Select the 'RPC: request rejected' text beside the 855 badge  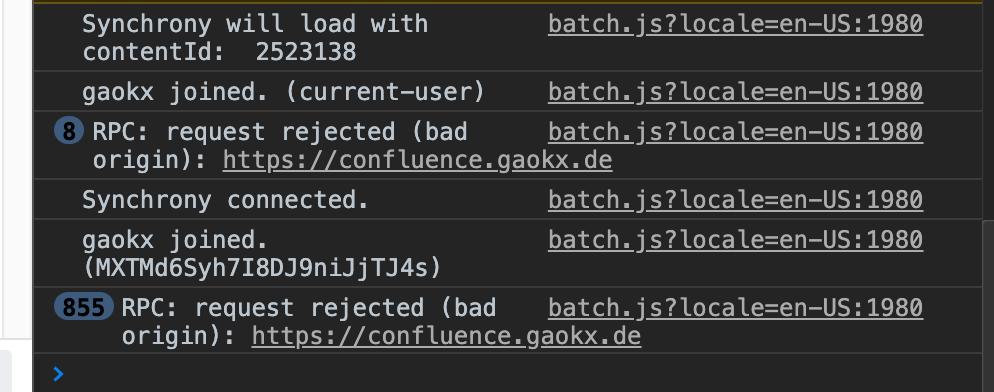click(273, 308)
